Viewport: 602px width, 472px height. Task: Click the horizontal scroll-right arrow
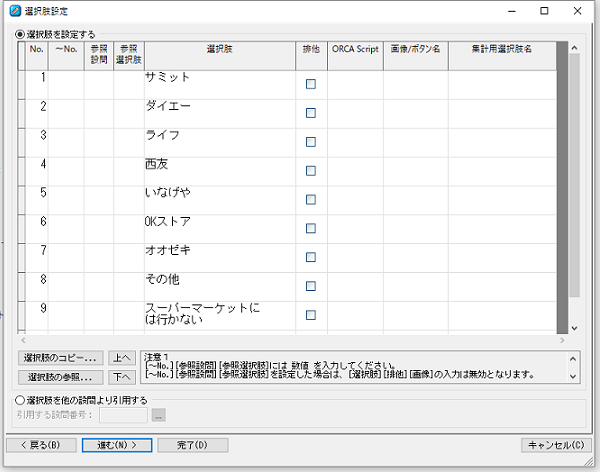point(562,340)
